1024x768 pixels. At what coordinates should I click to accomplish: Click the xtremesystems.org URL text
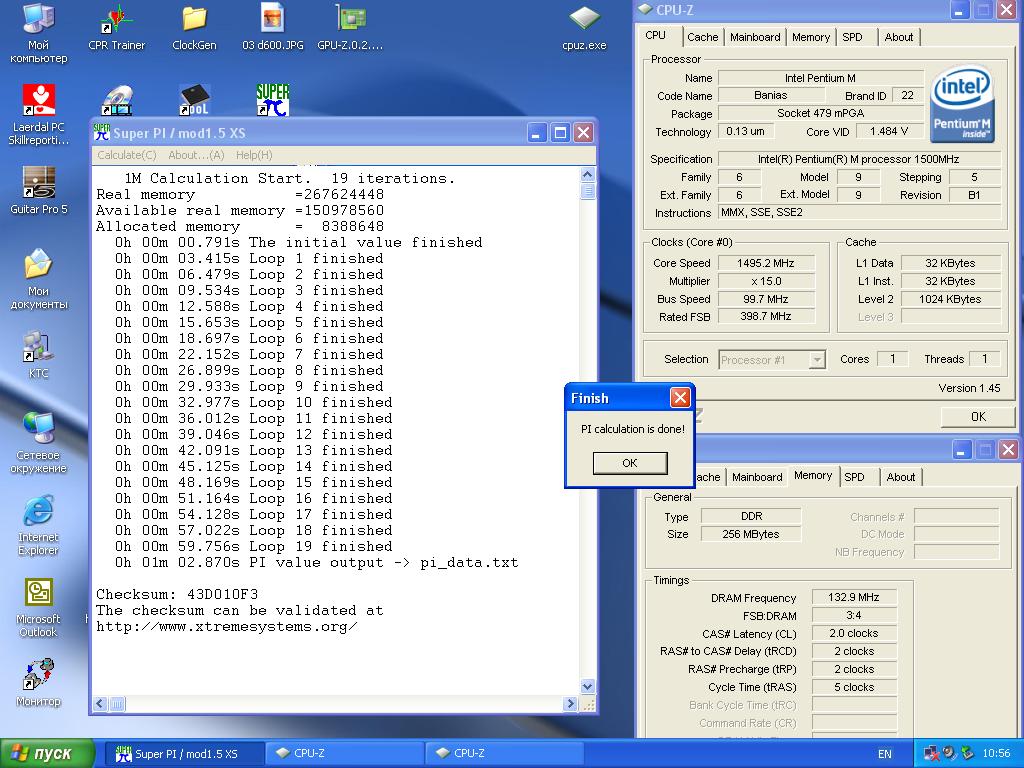(226, 626)
